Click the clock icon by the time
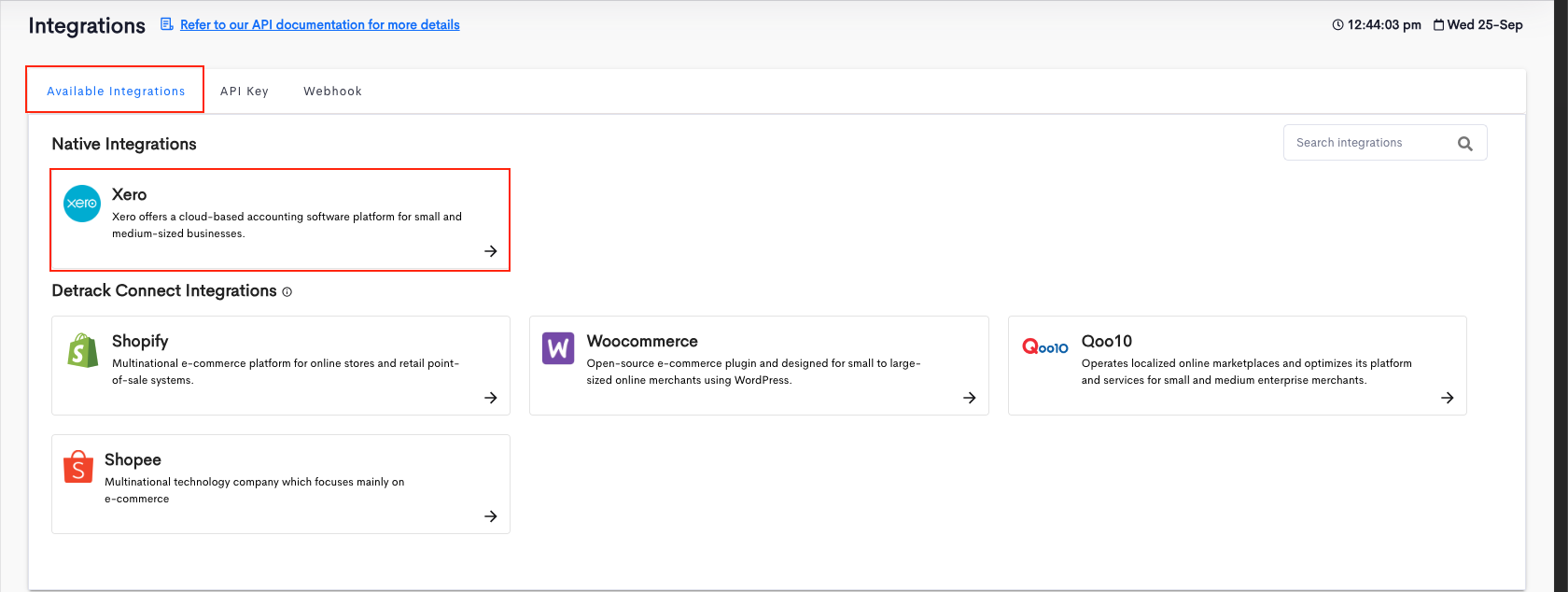 pos(1337,25)
